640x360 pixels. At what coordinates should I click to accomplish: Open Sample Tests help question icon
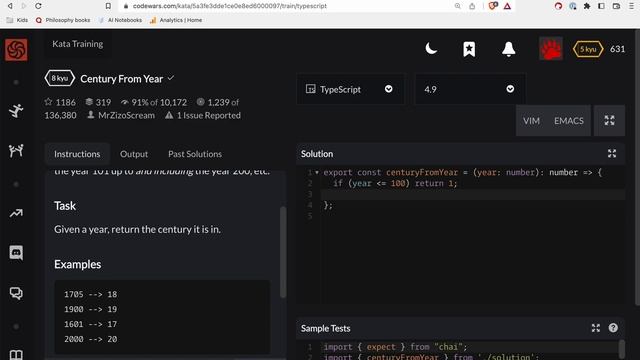tap(613, 328)
